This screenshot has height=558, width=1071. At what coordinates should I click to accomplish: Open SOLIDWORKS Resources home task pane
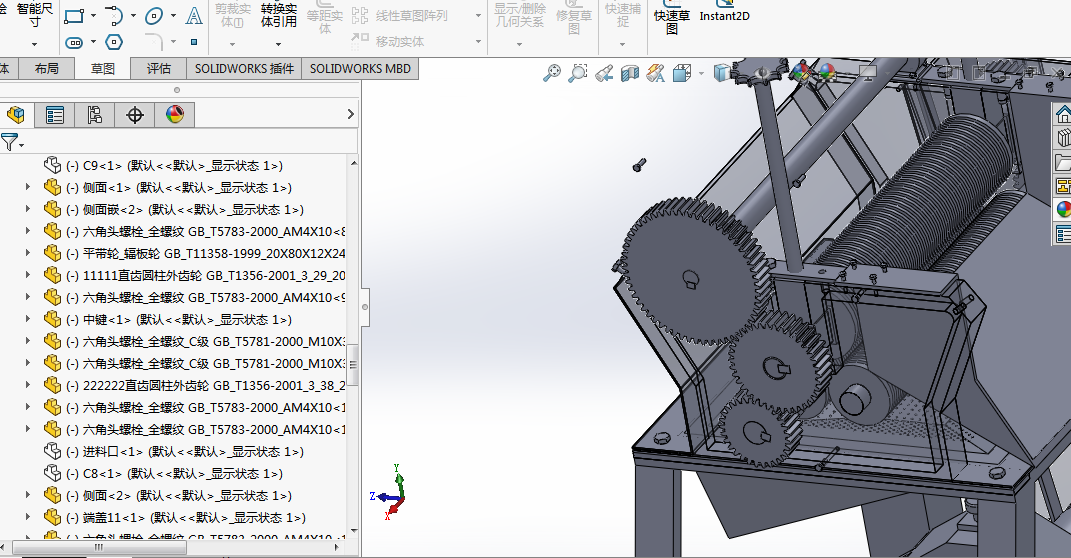pyautogui.click(x=1062, y=114)
